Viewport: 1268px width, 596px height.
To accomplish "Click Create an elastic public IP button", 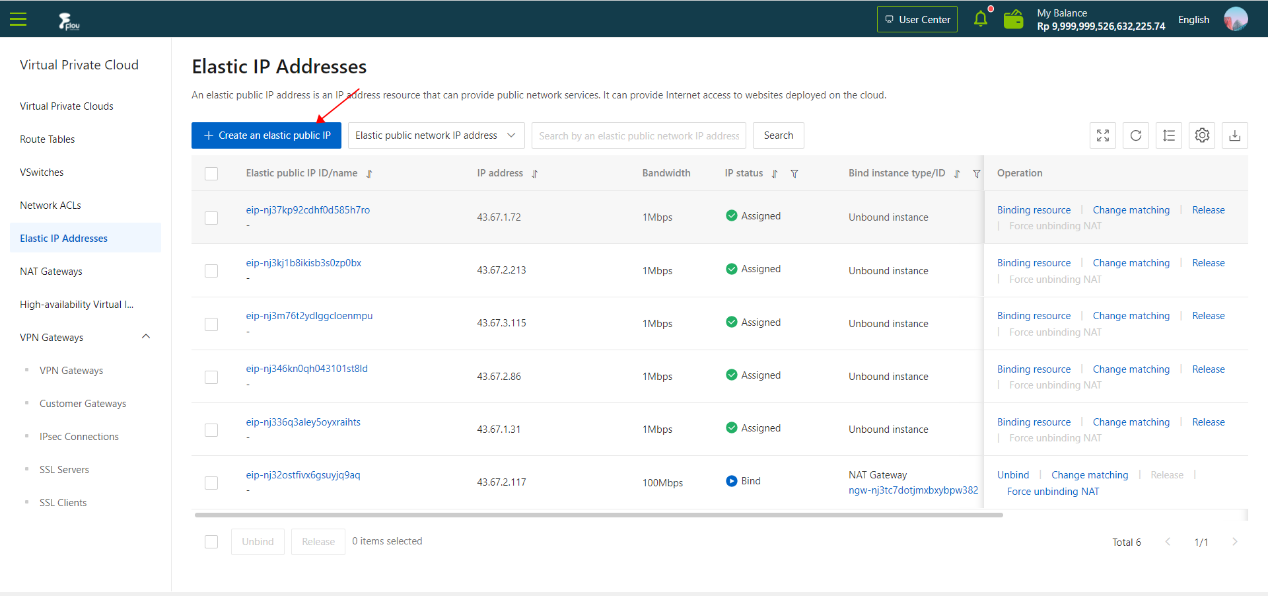I will click(x=267, y=136).
